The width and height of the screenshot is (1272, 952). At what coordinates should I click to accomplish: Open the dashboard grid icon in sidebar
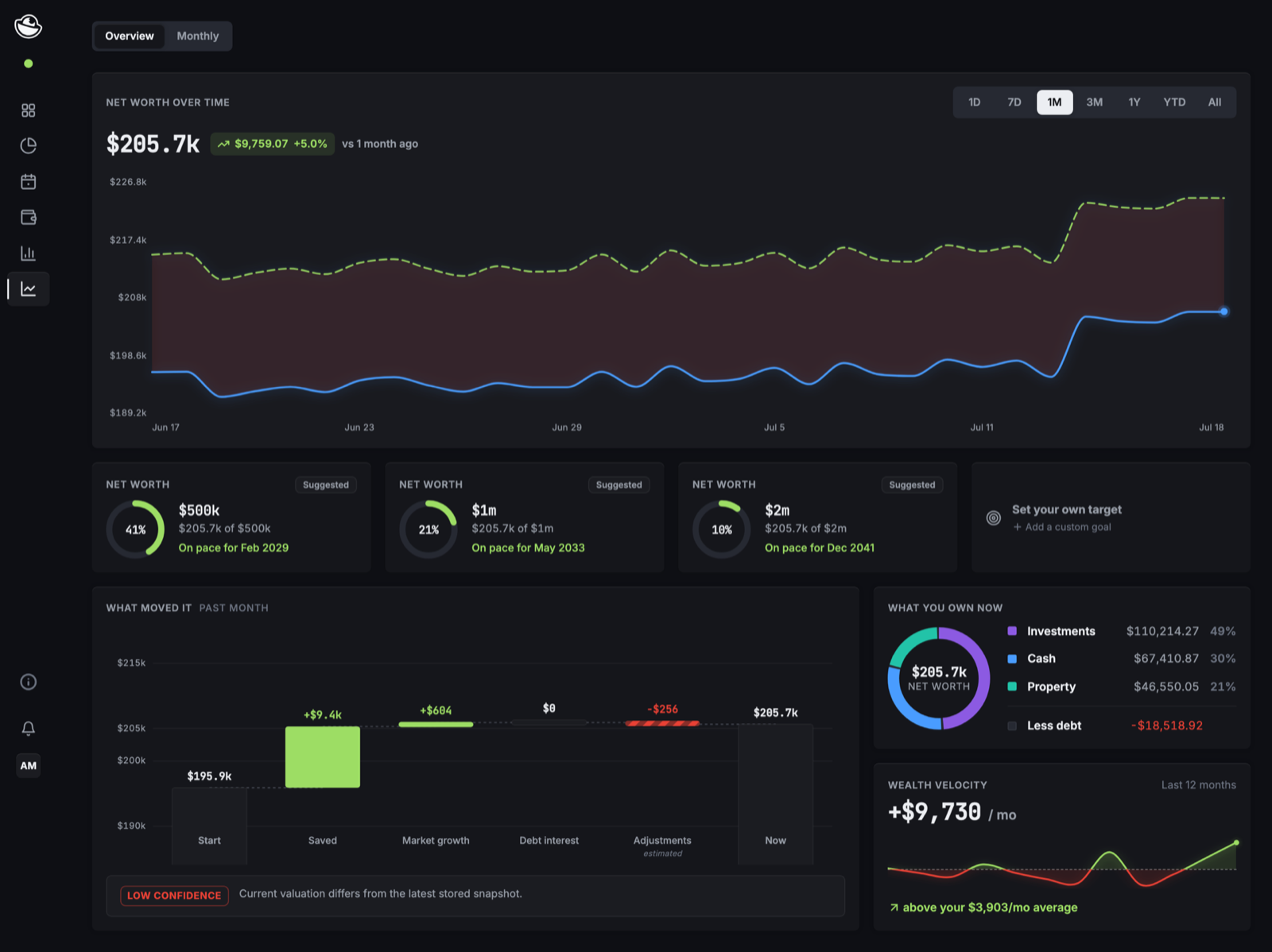click(29, 110)
